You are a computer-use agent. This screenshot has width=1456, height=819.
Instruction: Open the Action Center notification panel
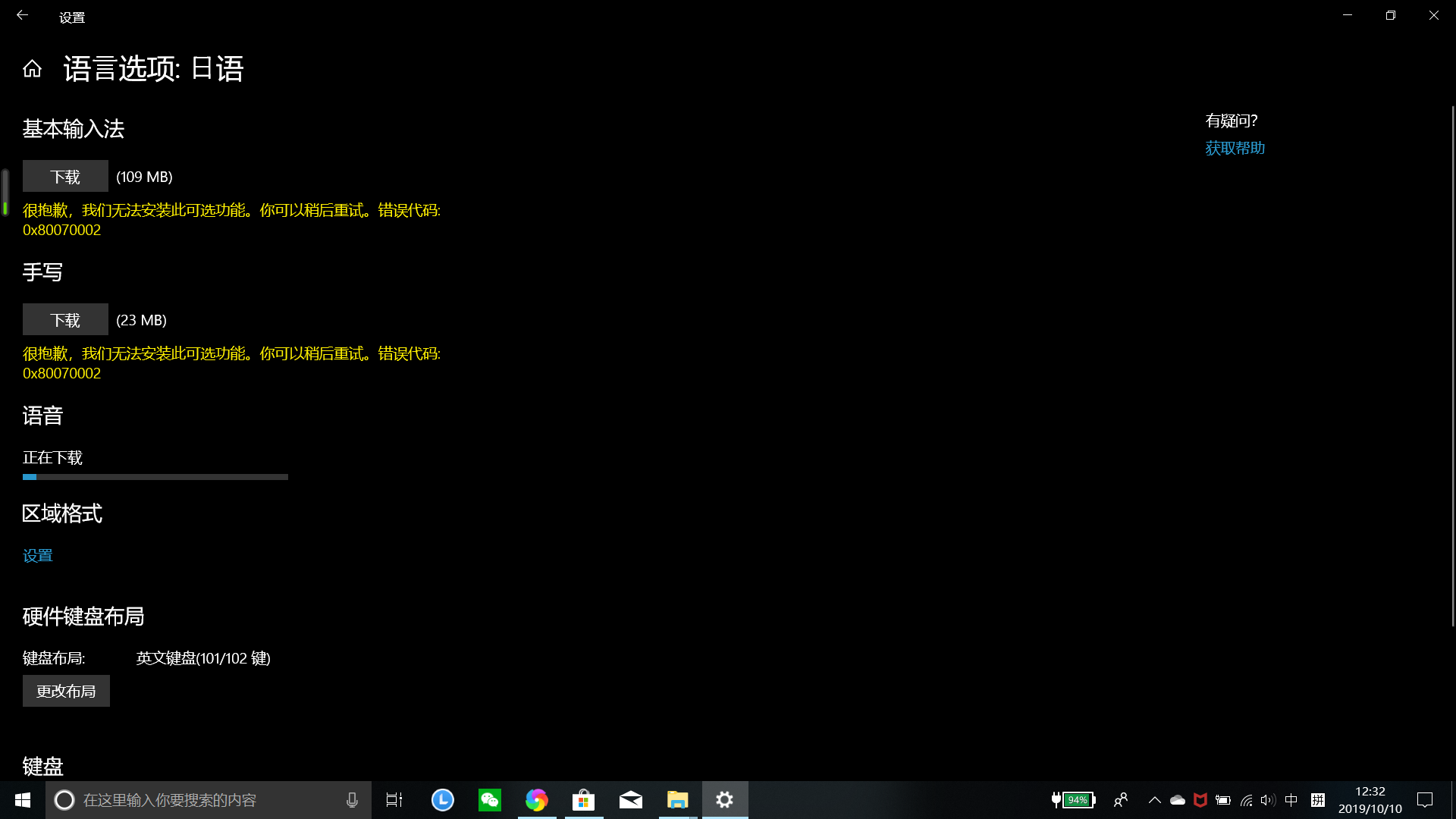1425,800
